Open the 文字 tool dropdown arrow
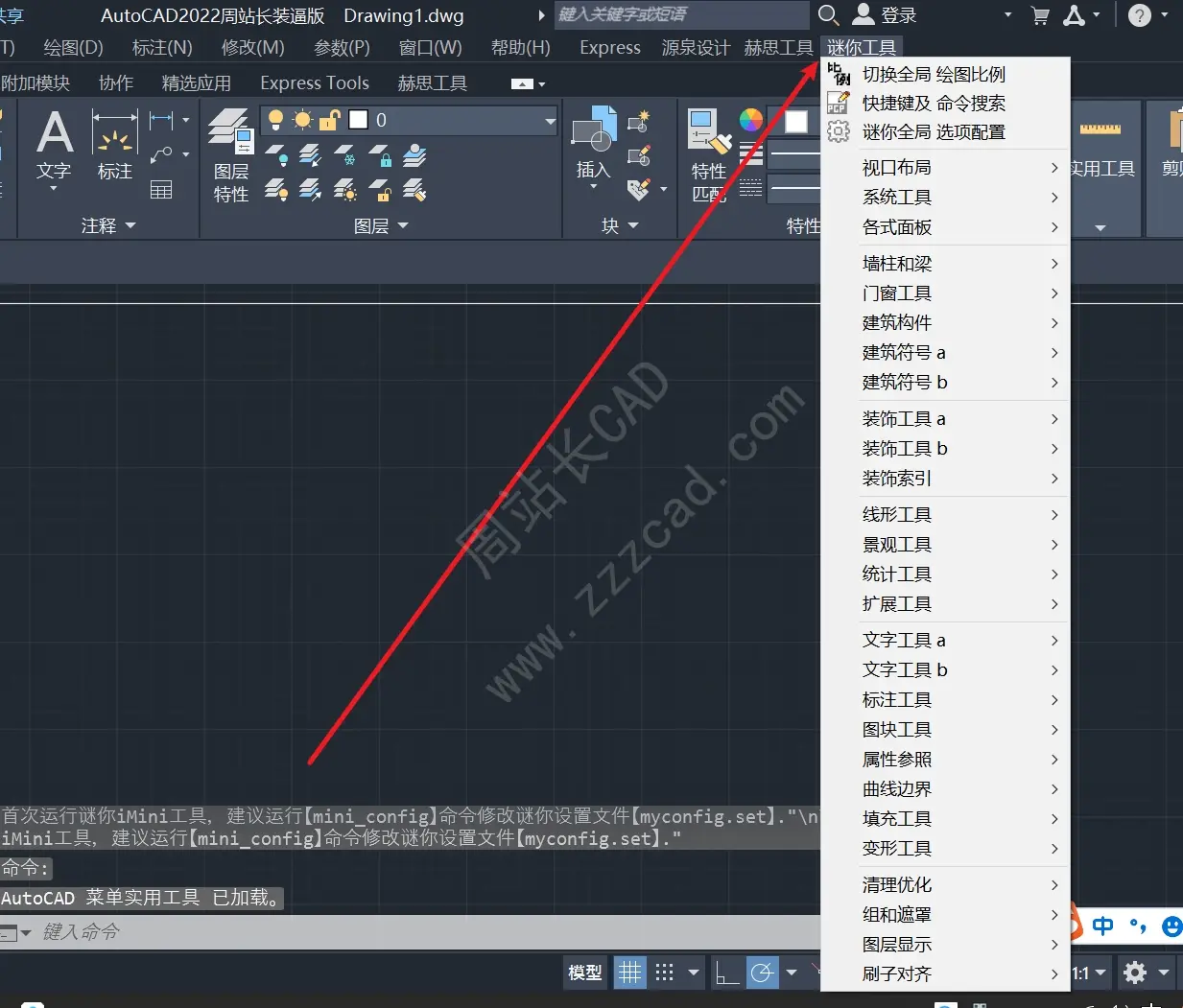The height and width of the screenshot is (1008, 1183). tap(54, 189)
